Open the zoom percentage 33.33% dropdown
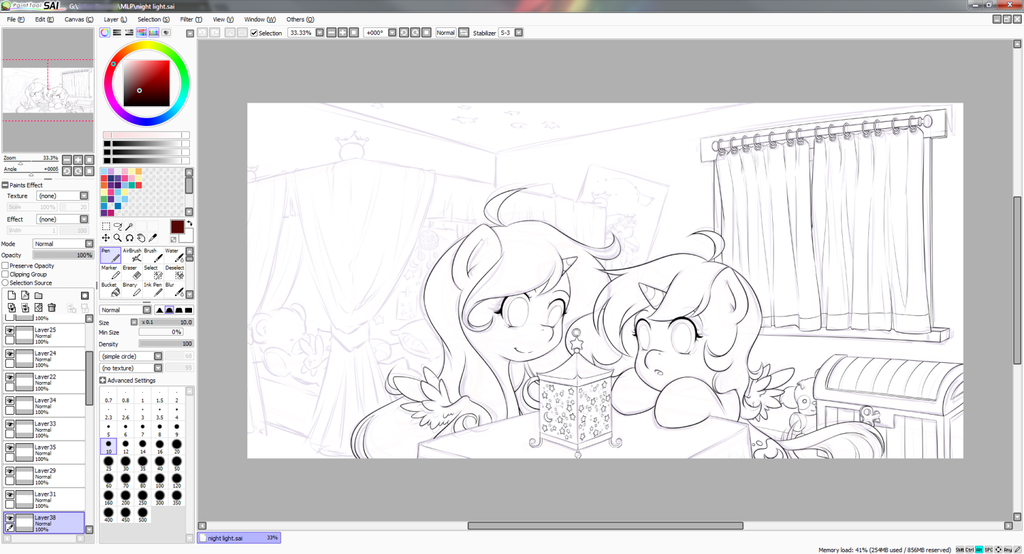The image size is (1024, 554). point(320,33)
